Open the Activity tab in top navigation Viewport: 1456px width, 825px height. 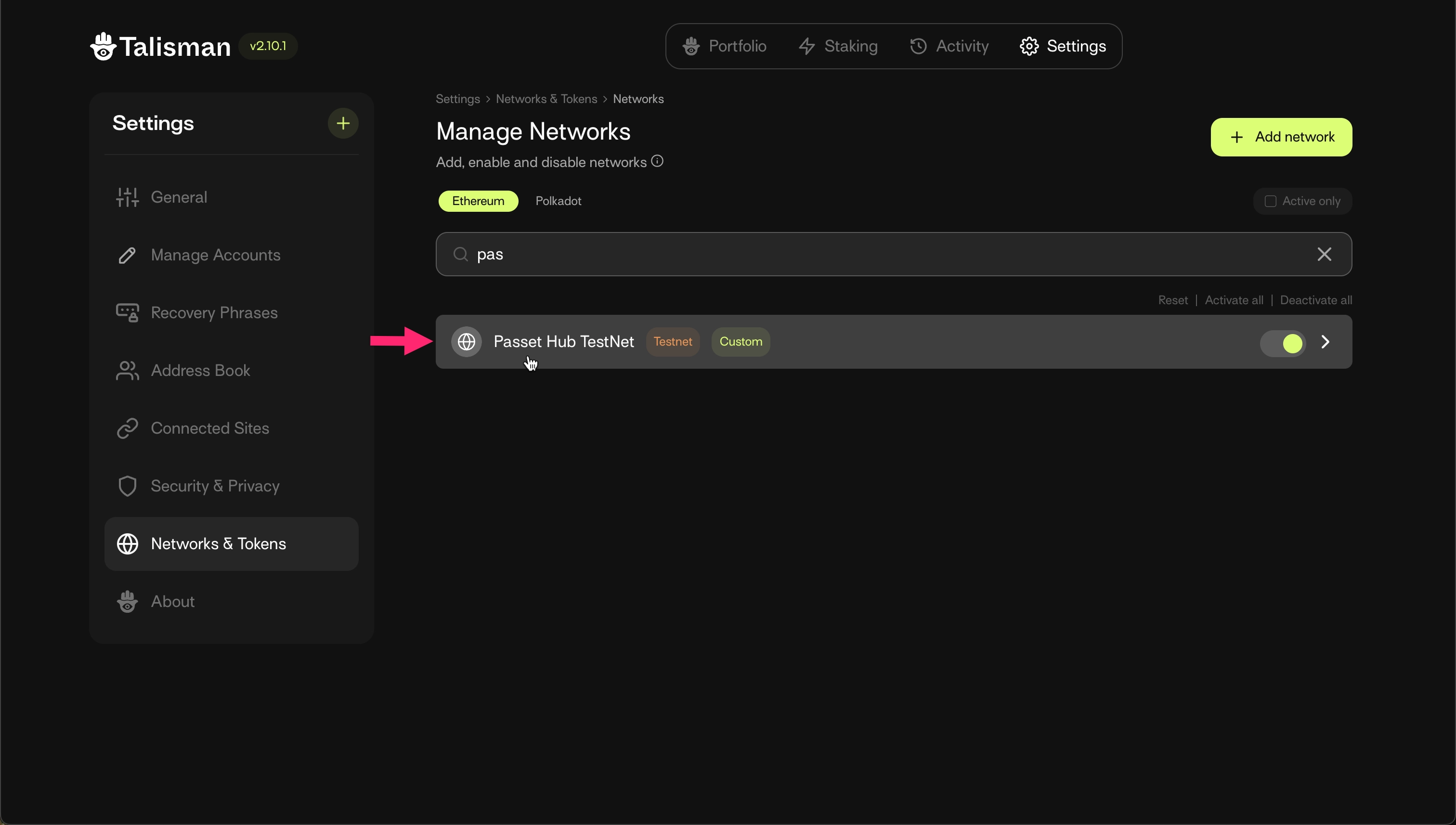coord(949,46)
